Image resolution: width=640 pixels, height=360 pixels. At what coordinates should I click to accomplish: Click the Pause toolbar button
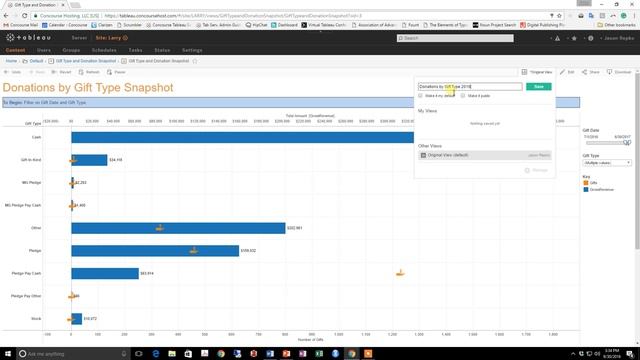116,72
